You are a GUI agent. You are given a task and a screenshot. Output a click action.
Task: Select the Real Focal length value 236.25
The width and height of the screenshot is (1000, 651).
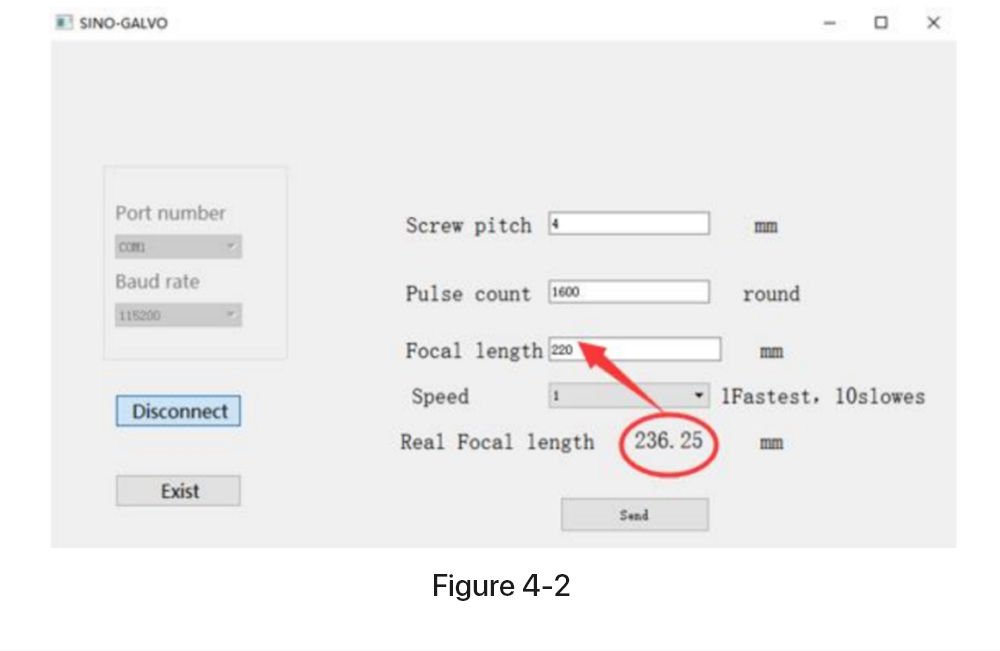coord(668,441)
